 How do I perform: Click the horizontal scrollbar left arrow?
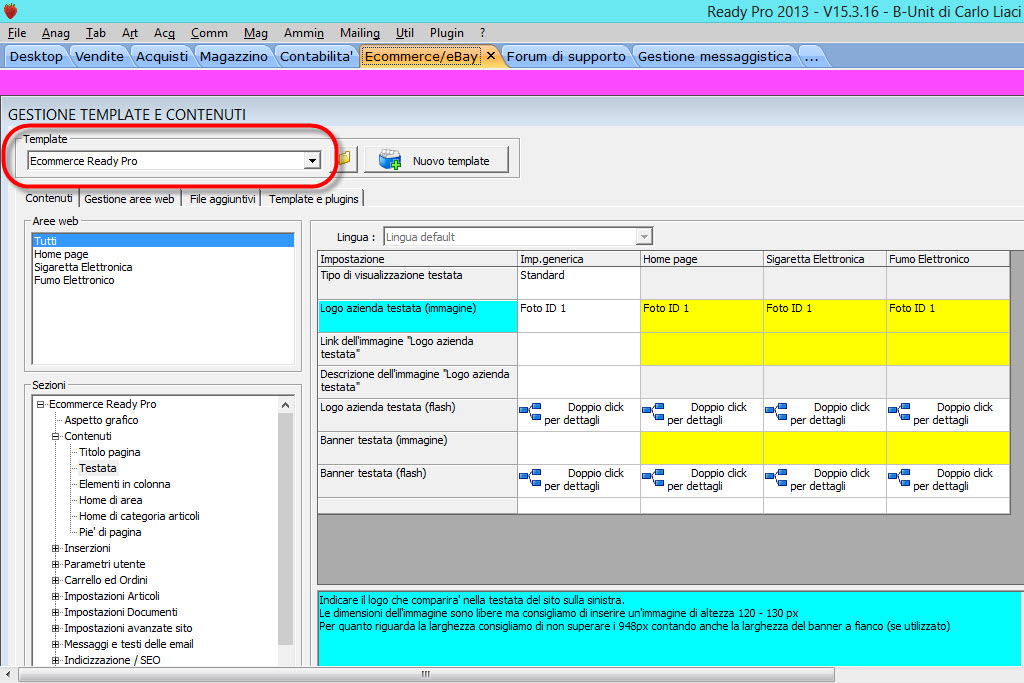tap(8, 675)
